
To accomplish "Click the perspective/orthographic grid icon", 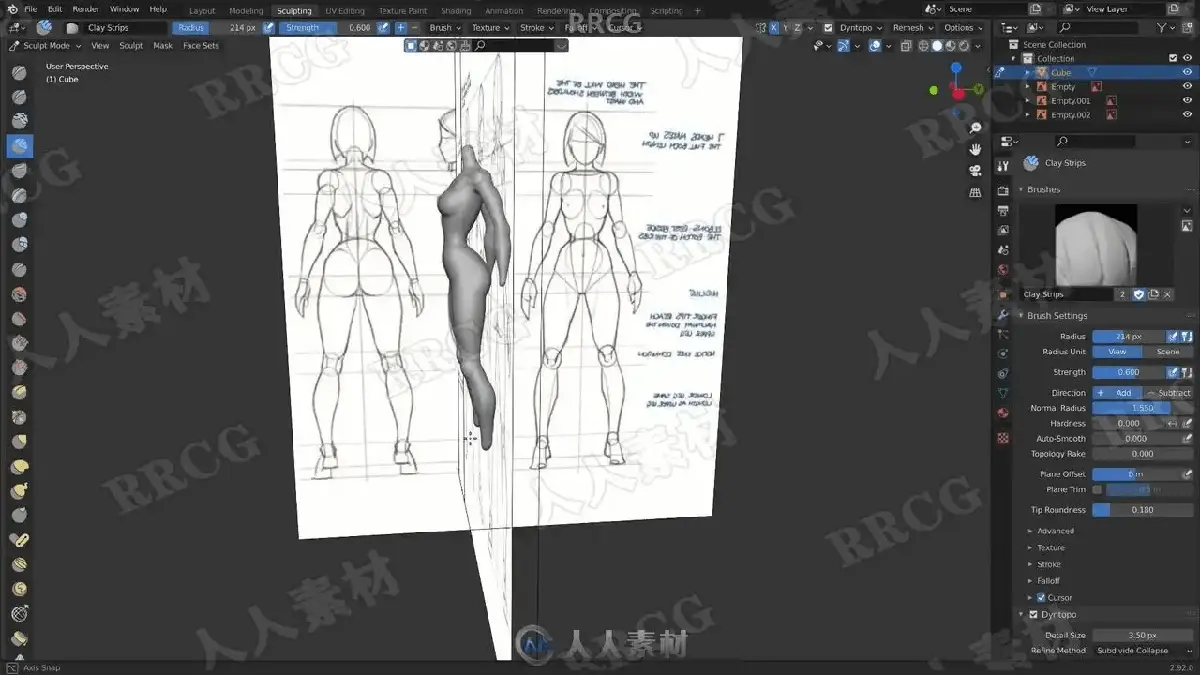I will (x=976, y=190).
